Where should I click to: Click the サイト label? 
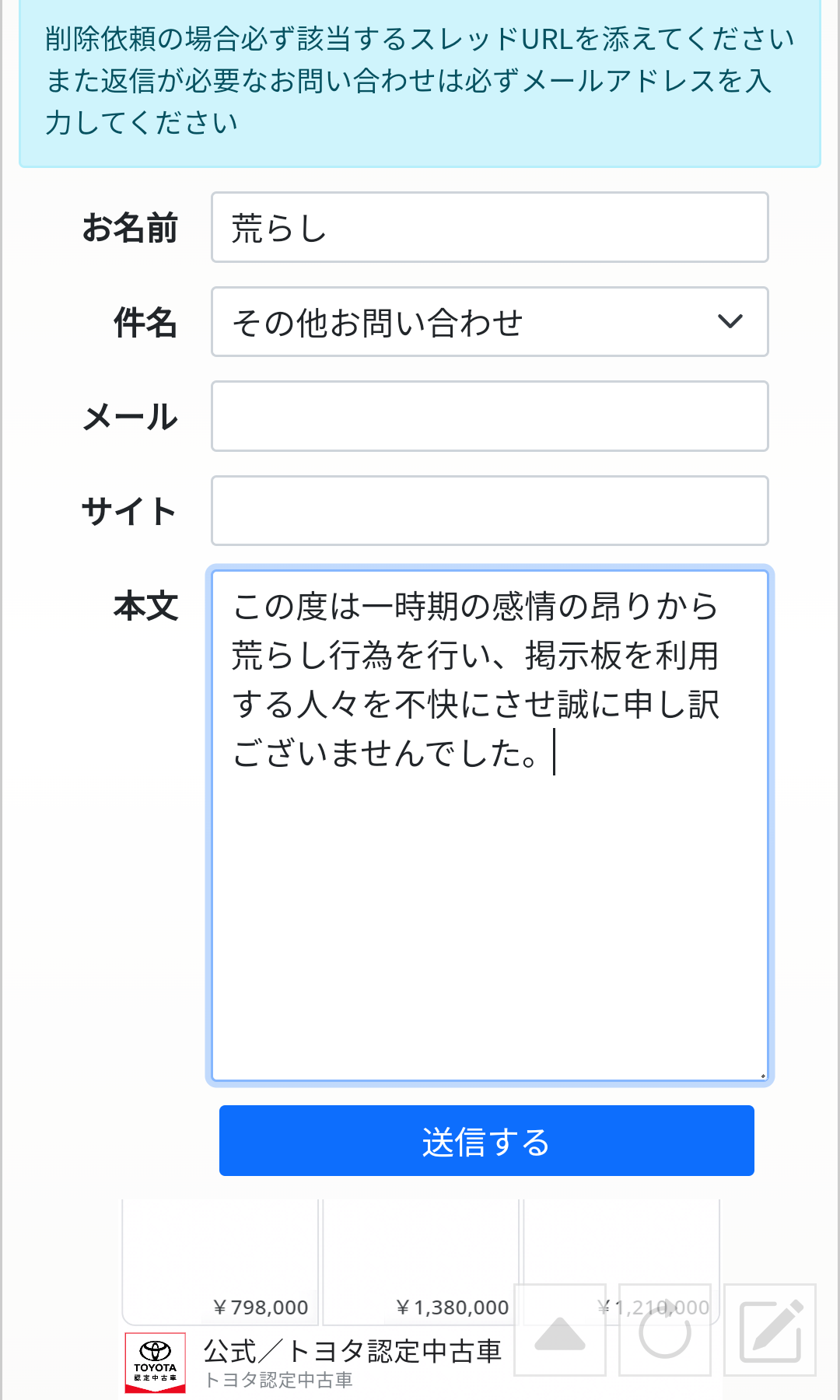pyautogui.click(x=128, y=512)
